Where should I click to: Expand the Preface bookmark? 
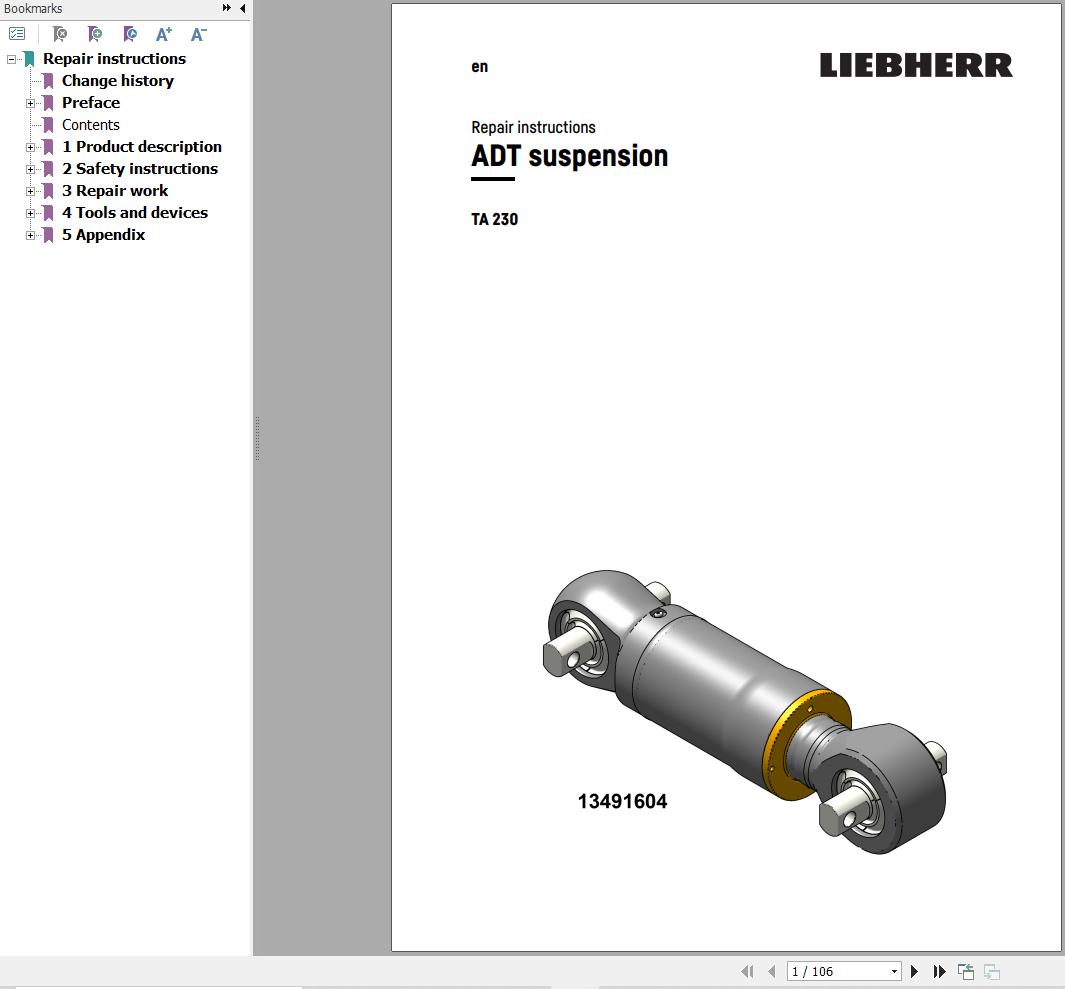[30, 103]
